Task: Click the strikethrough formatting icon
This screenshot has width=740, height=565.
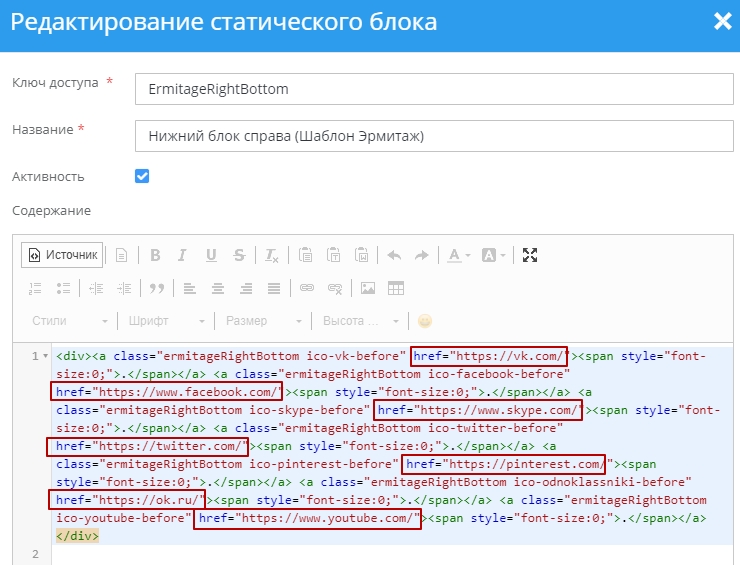Action: point(239,255)
